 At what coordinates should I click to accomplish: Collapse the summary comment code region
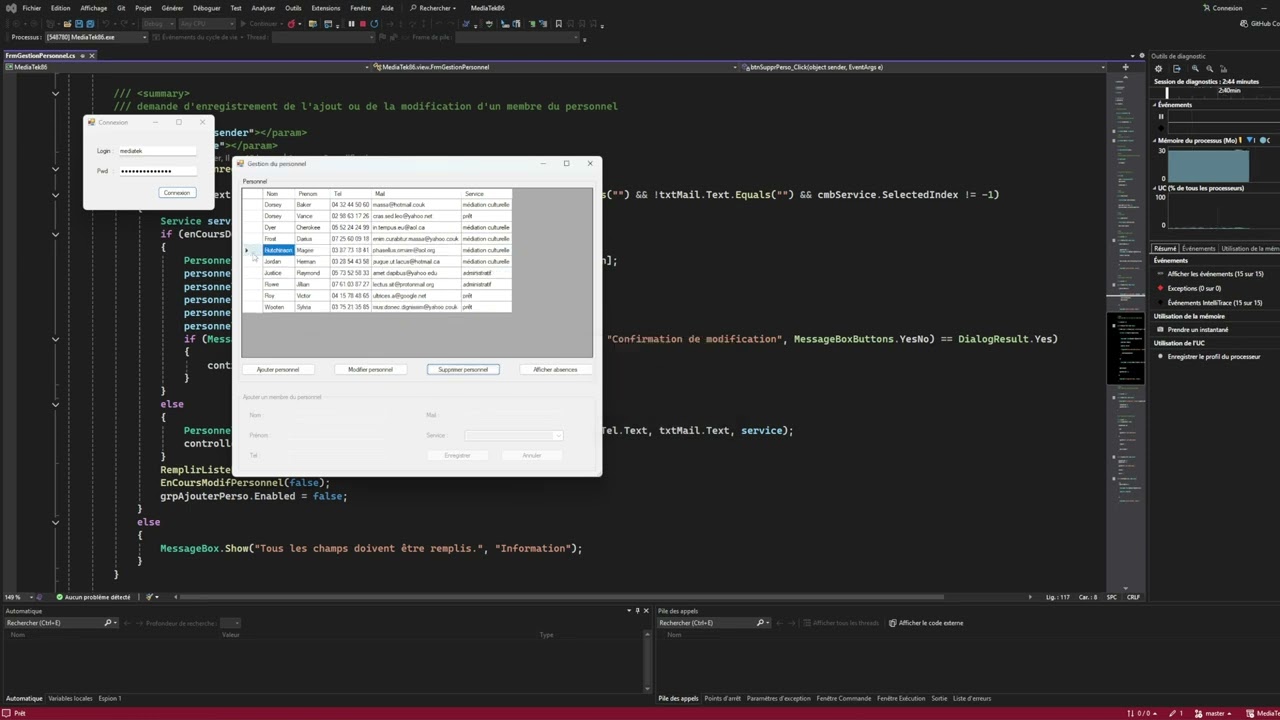coord(55,93)
